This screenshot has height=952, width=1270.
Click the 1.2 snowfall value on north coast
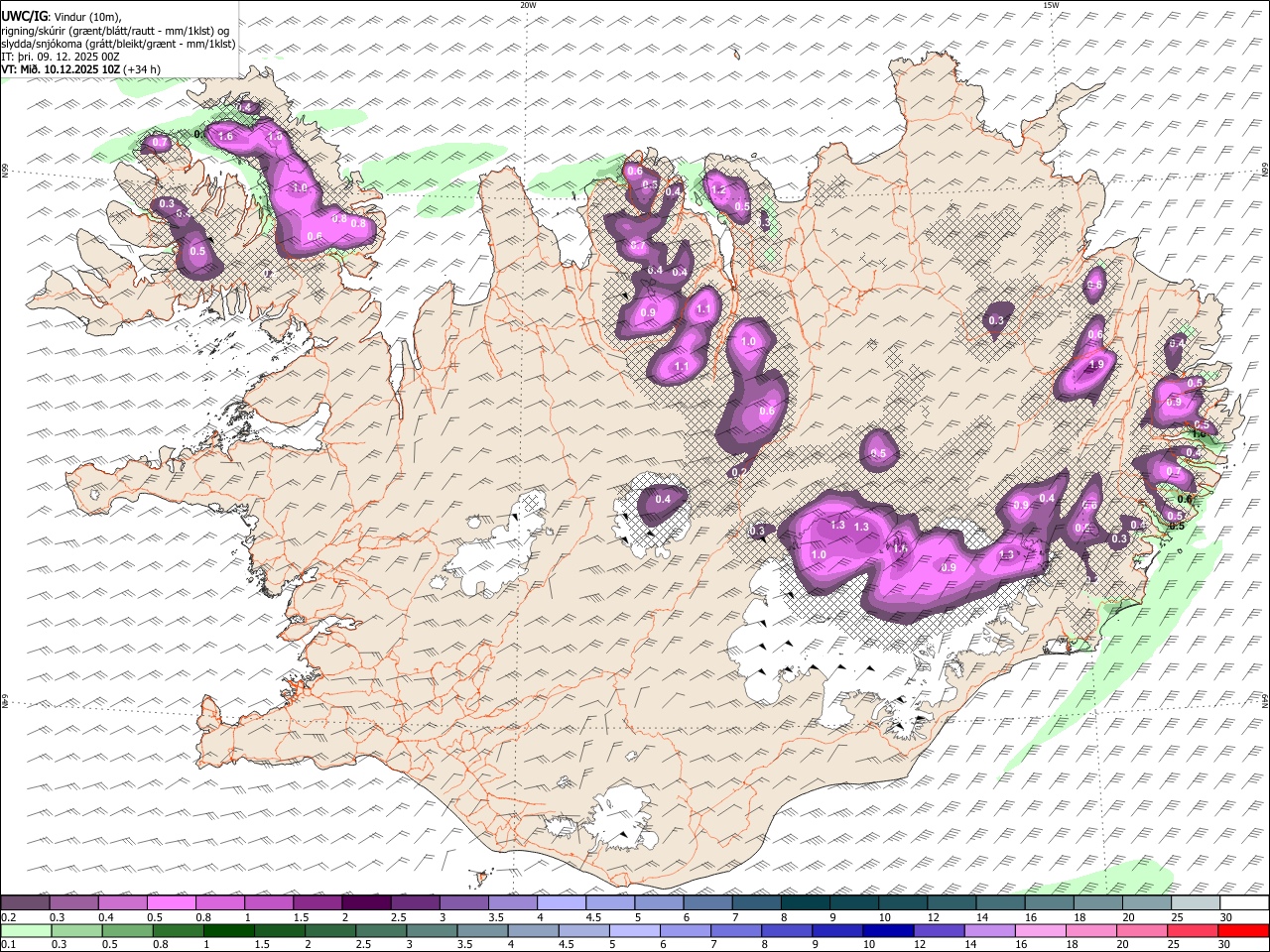(719, 189)
